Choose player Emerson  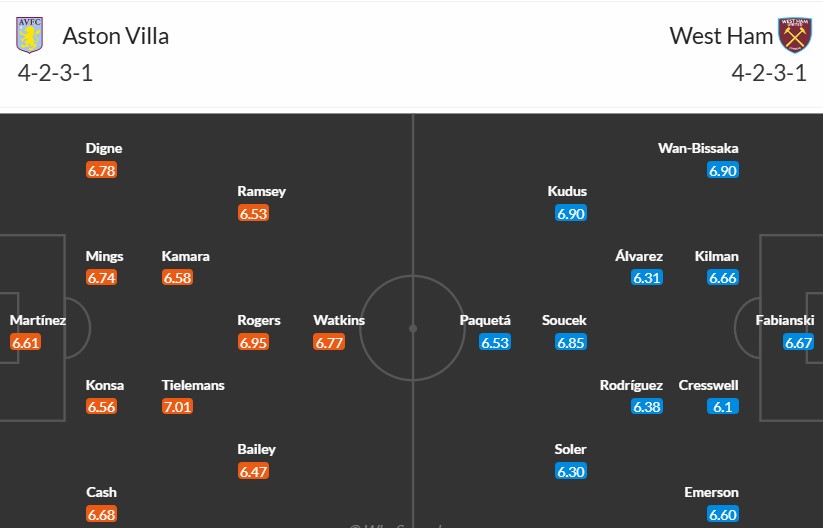[711, 492]
